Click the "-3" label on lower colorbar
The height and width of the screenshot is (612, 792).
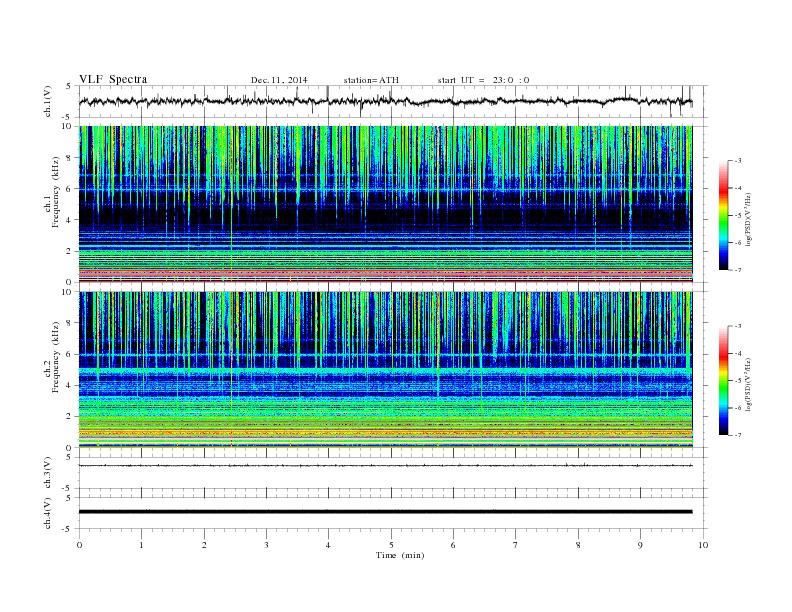738,327
